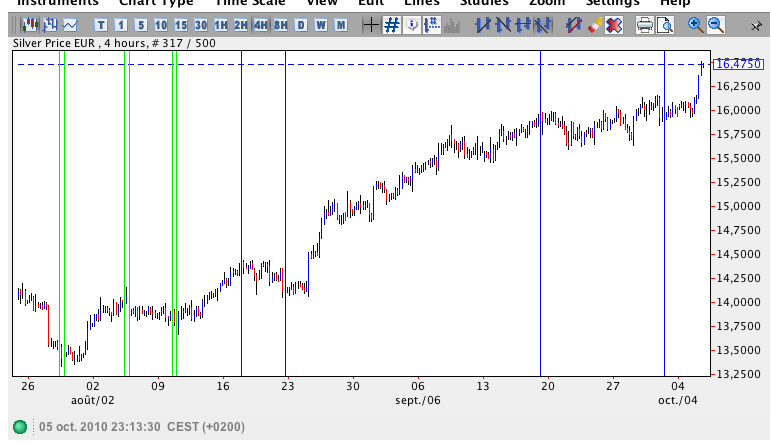
Task: Set time scale to 15 minutes
Action: [x=180, y=25]
